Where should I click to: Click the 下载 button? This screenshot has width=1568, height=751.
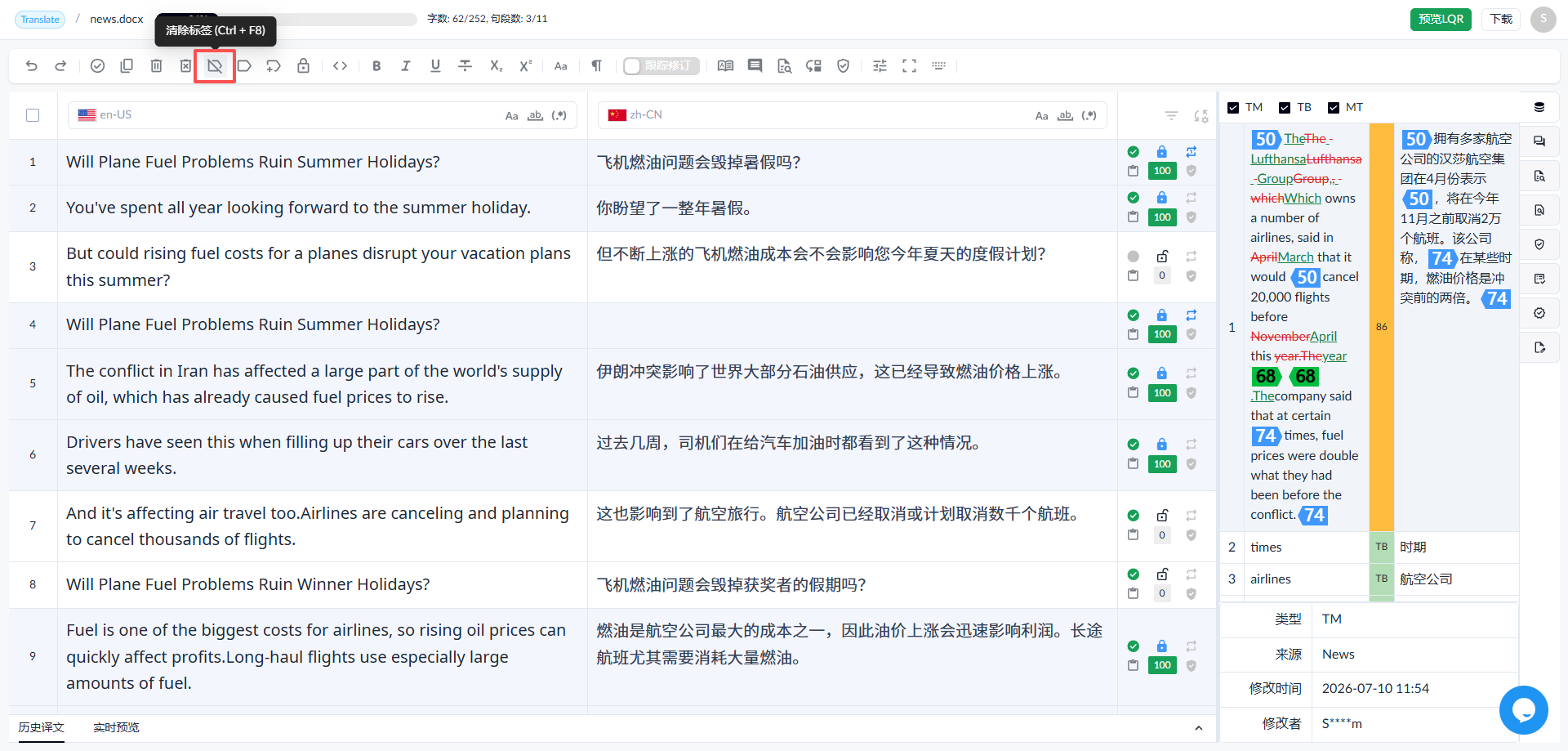tap(1501, 19)
